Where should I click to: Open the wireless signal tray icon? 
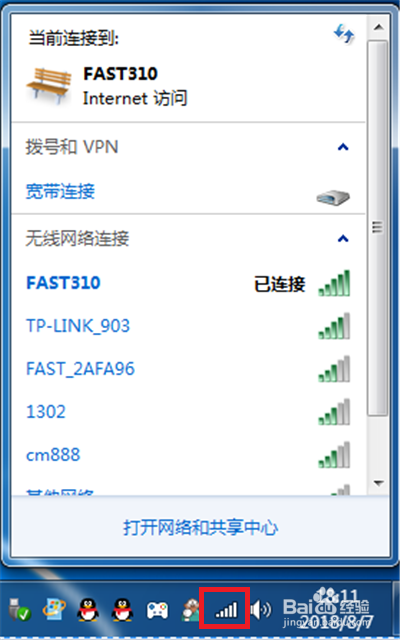(x=224, y=610)
